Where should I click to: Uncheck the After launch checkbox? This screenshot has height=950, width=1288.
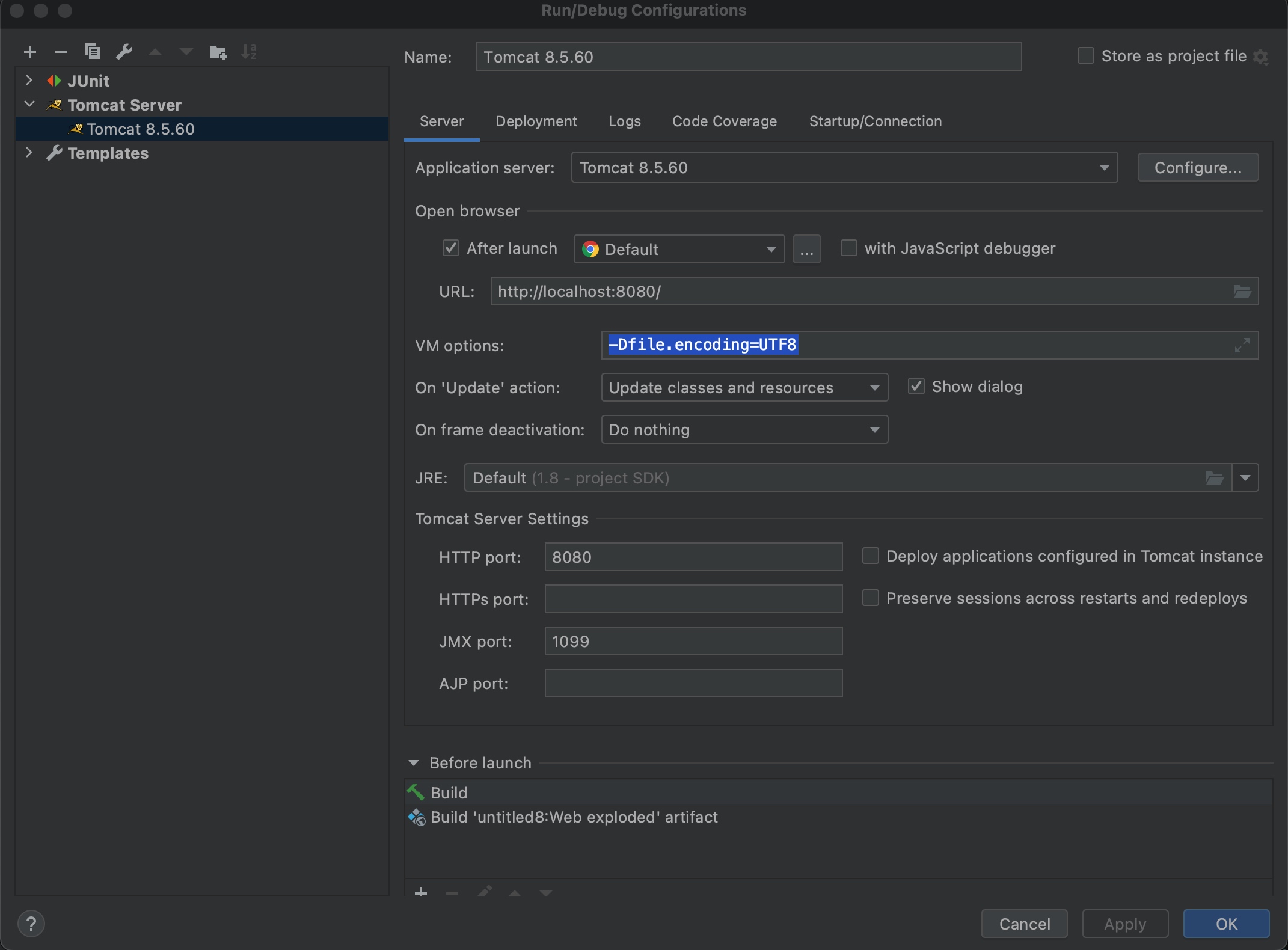point(451,248)
